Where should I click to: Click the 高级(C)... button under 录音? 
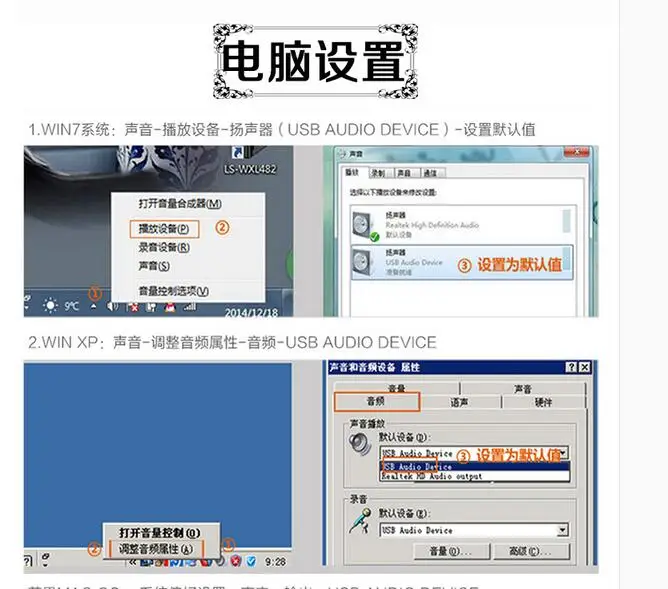pyautogui.click(x=532, y=551)
